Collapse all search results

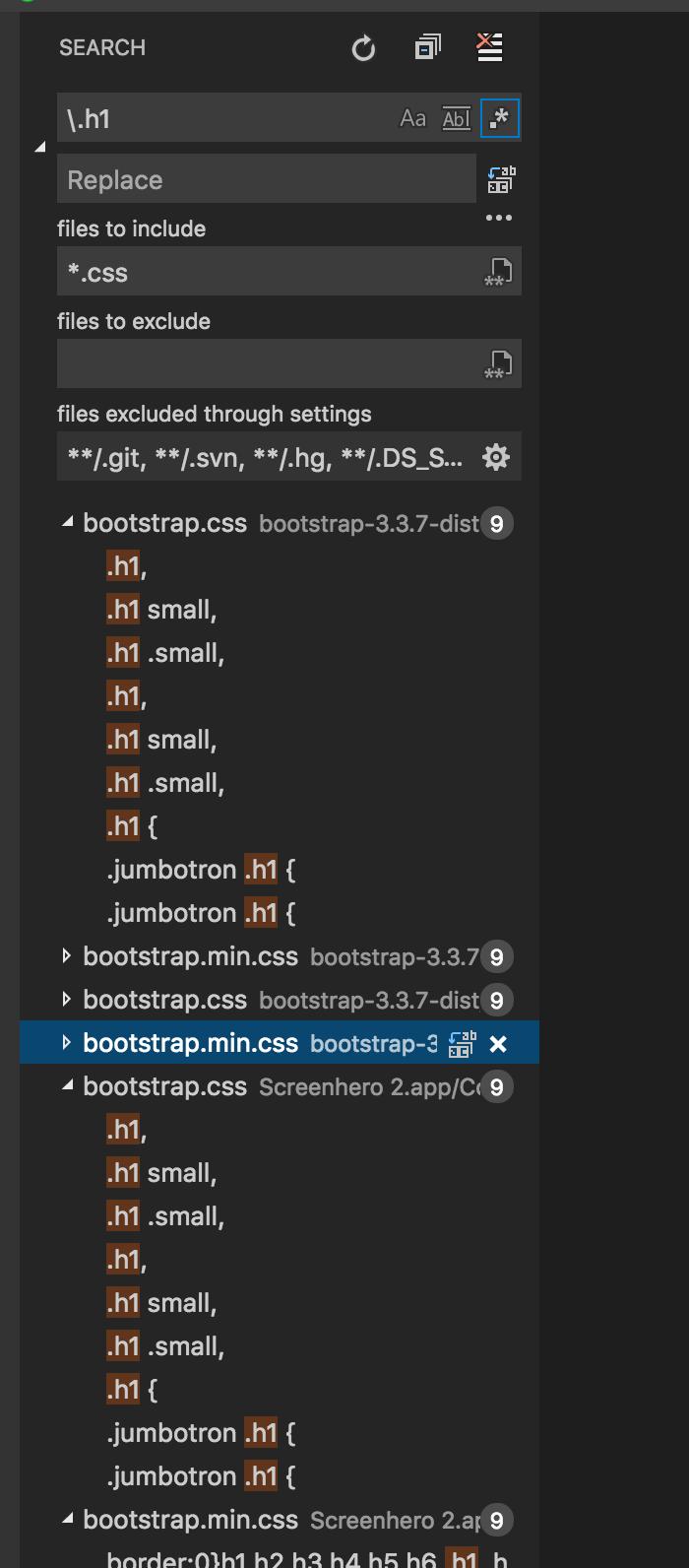427,47
